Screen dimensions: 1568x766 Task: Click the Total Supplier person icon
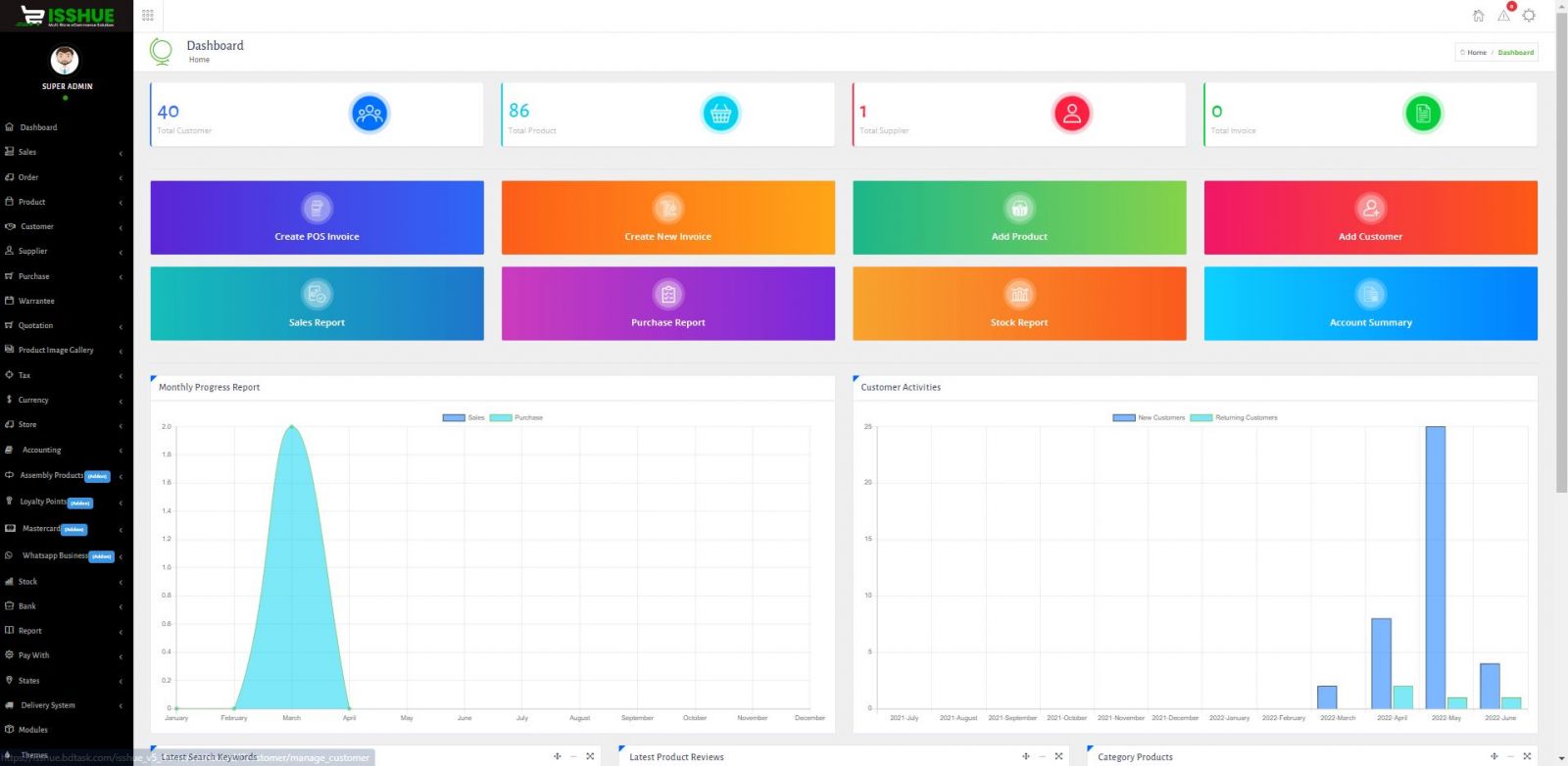[x=1071, y=114]
